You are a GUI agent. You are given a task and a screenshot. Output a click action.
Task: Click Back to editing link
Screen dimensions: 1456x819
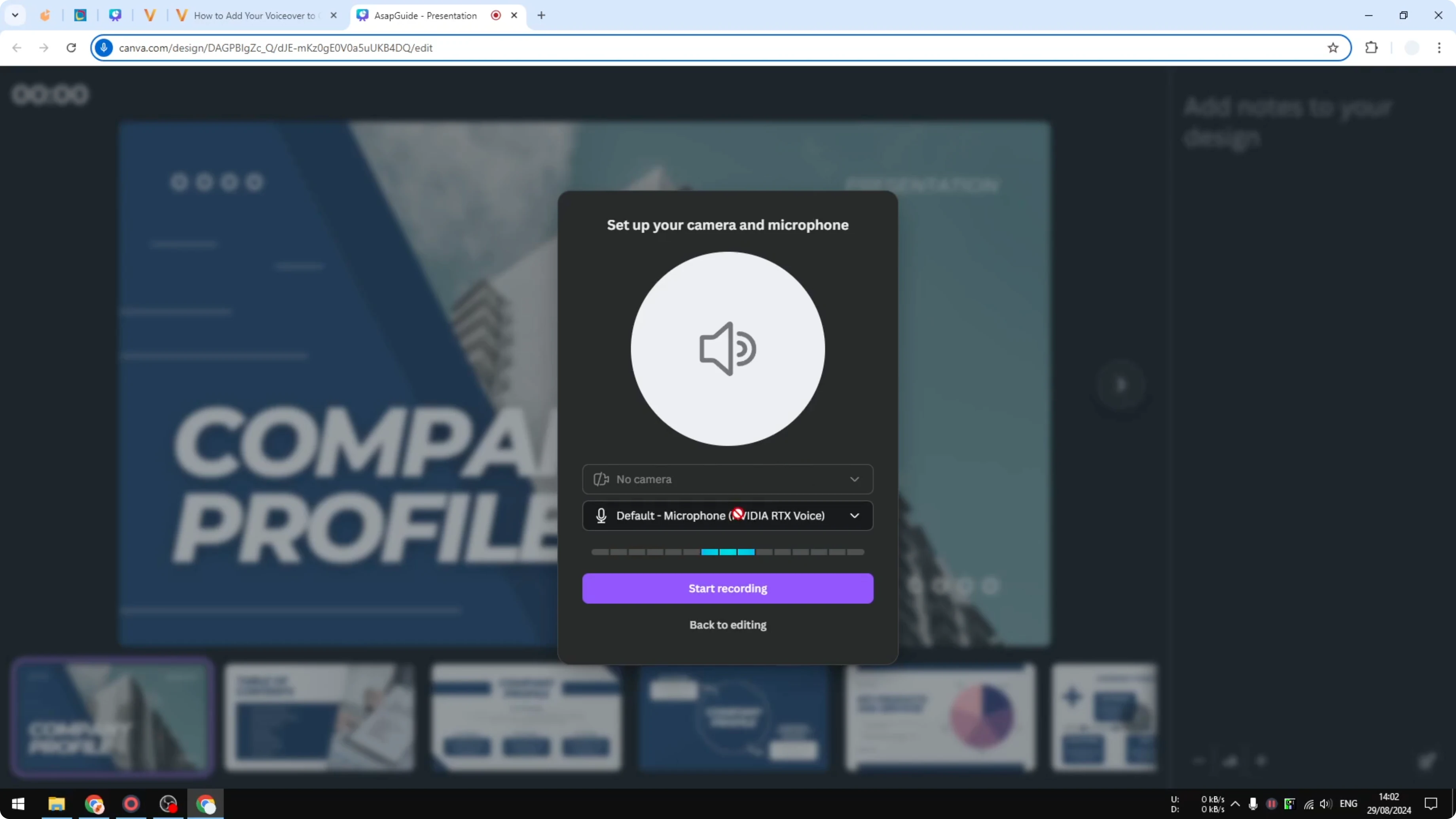(728, 625)
